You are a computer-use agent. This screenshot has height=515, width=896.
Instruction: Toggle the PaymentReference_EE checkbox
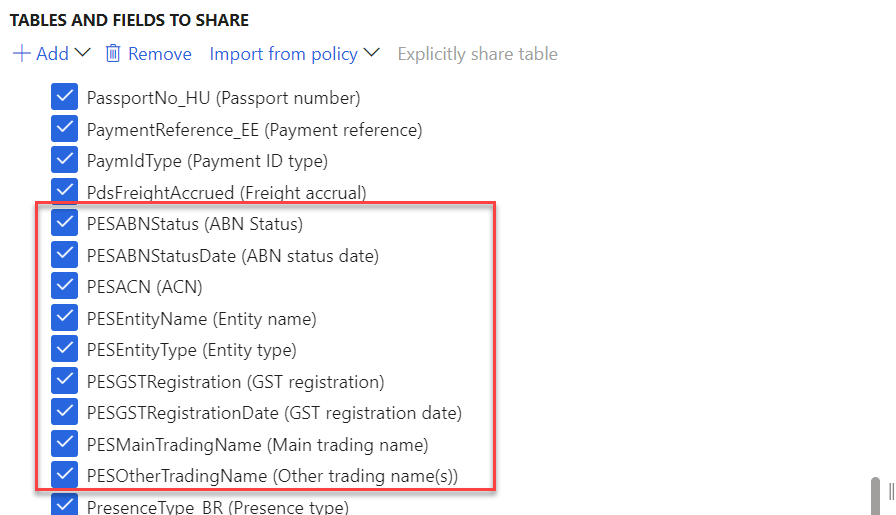[65, 128]
